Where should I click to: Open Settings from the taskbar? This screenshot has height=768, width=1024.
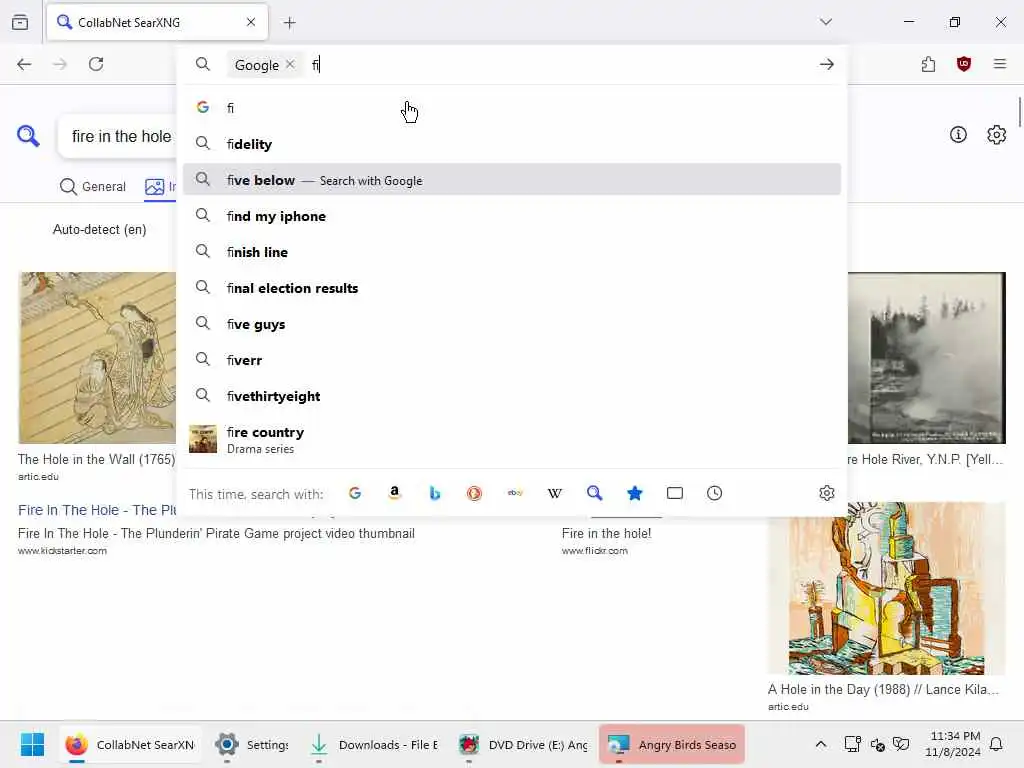[x=252, y=744]
